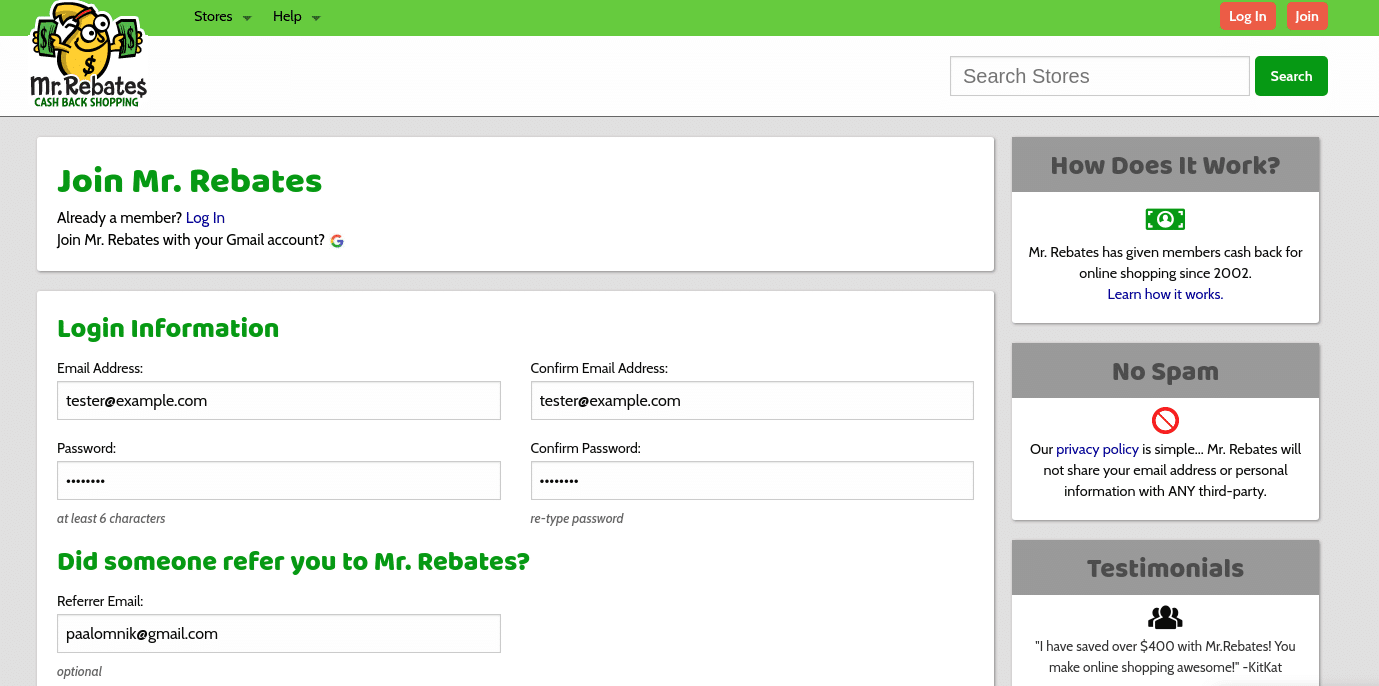Open the Help menu
Viewport: 1379px width, 686px height.
287,16
